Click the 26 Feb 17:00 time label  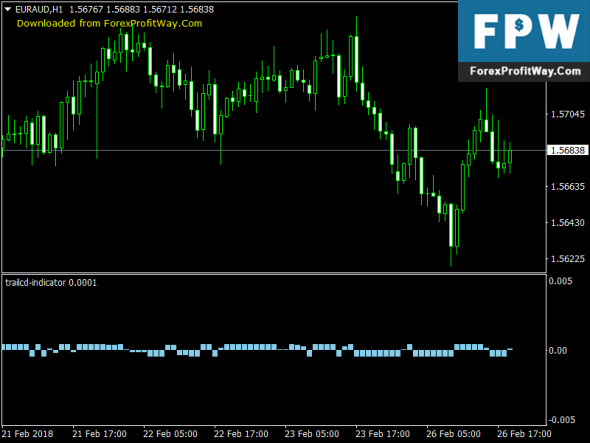524,434
